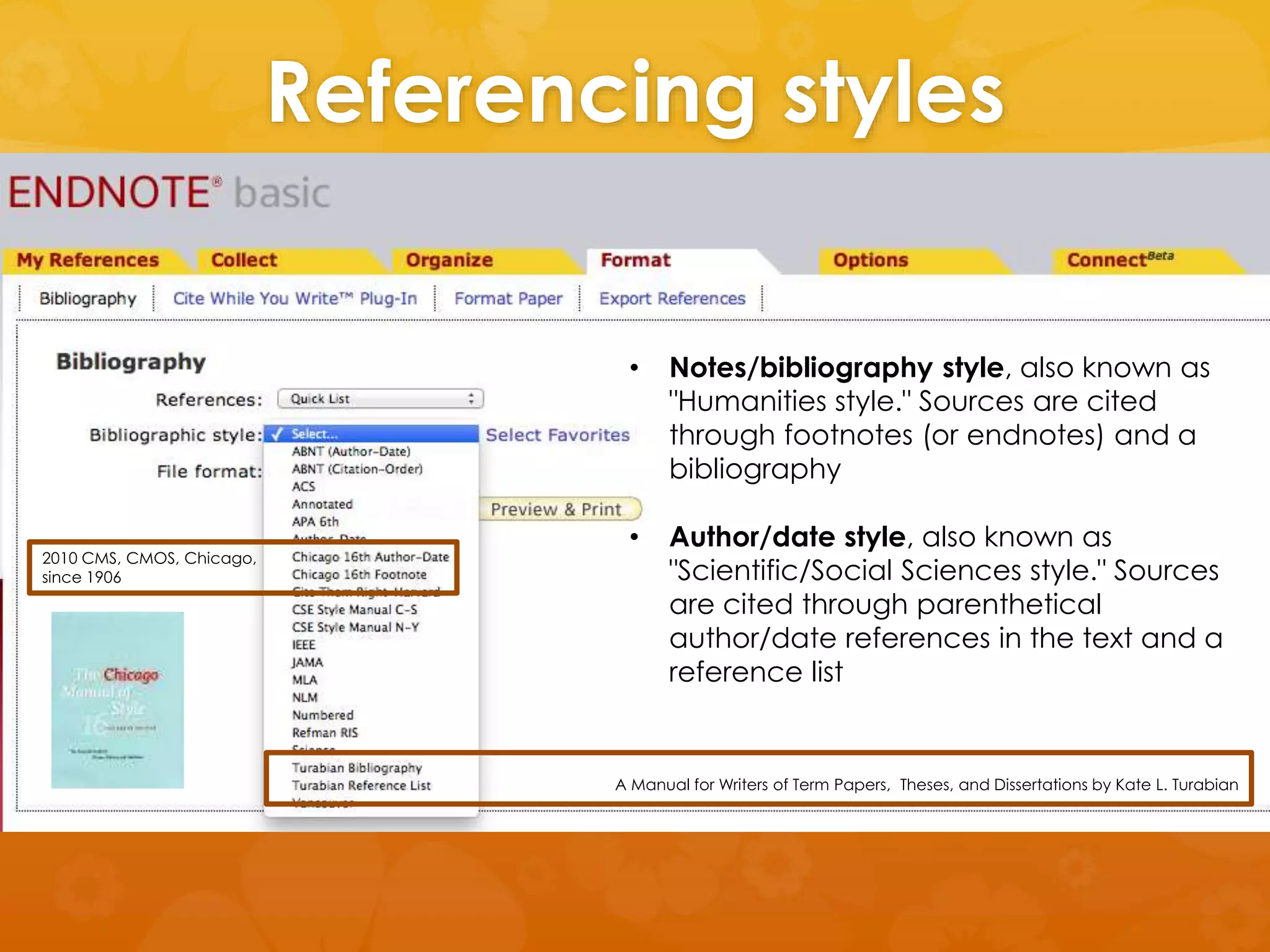1270x952 pixels.
Task: Select ABNT (Citation-Order) style
Action: tap(357, 469)
